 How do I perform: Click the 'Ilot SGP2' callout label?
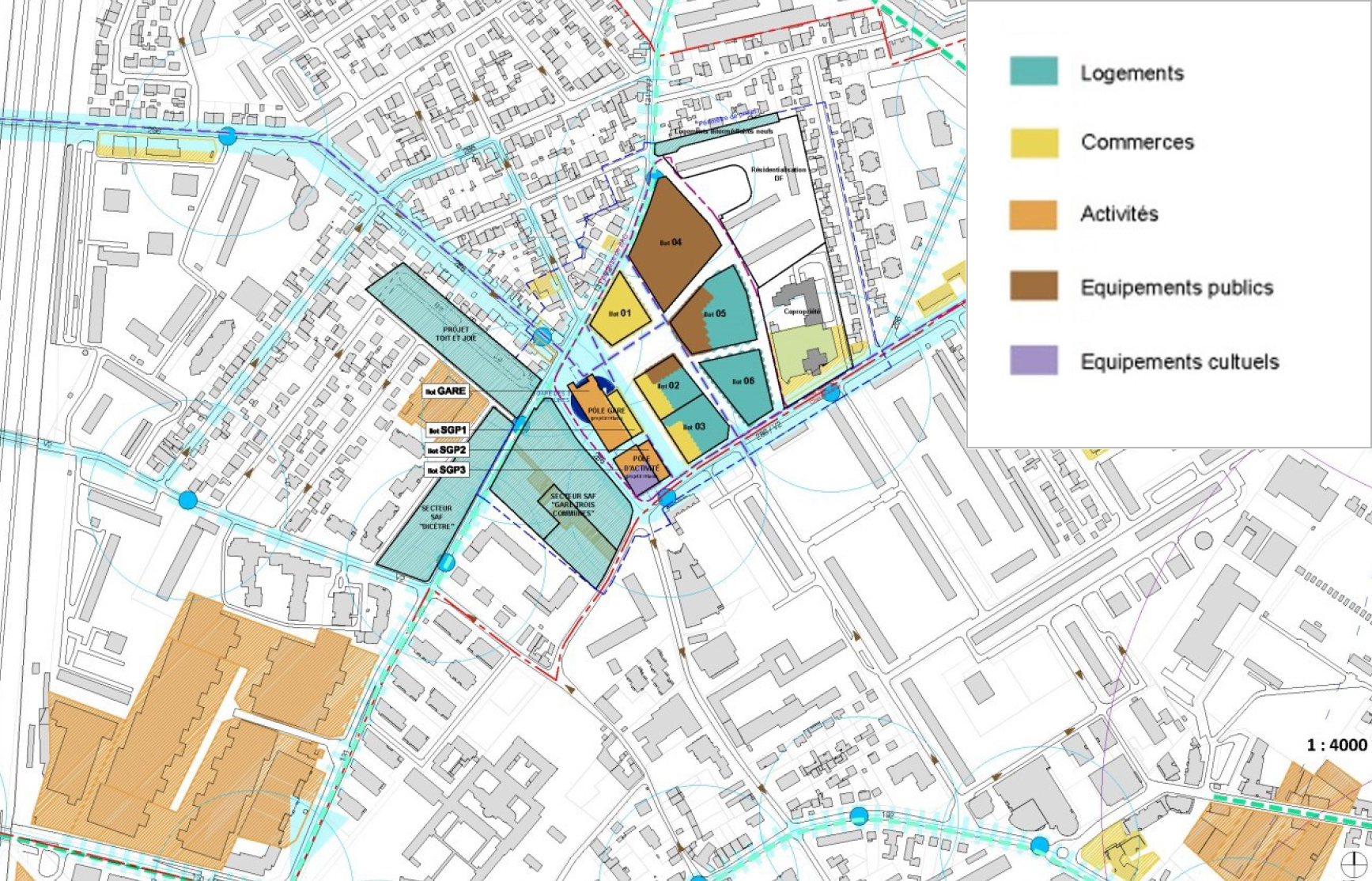pos(447,450)
